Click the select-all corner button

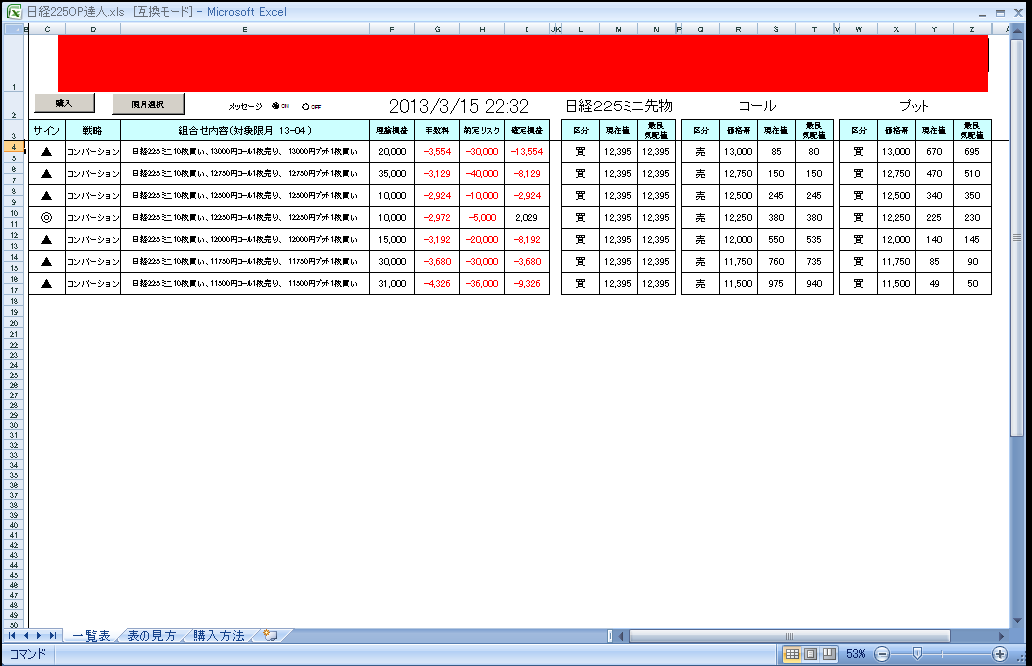pyautogui.click(x=14, y=29)
